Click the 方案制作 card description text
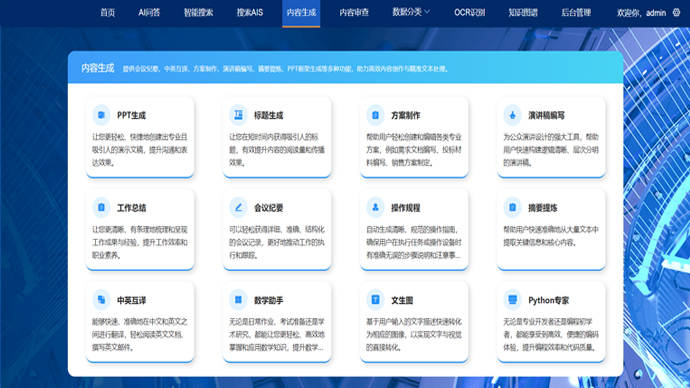Image resolution: width=690 pixels, height=388 pixels. 414,150
